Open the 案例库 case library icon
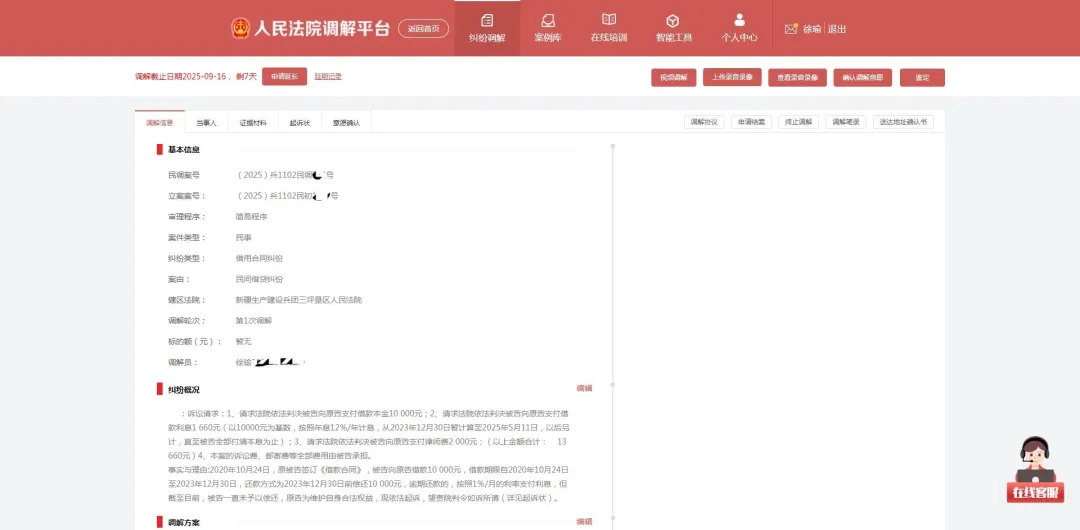The width and height of the screenshot is (1080, 530). click(548, 21)
